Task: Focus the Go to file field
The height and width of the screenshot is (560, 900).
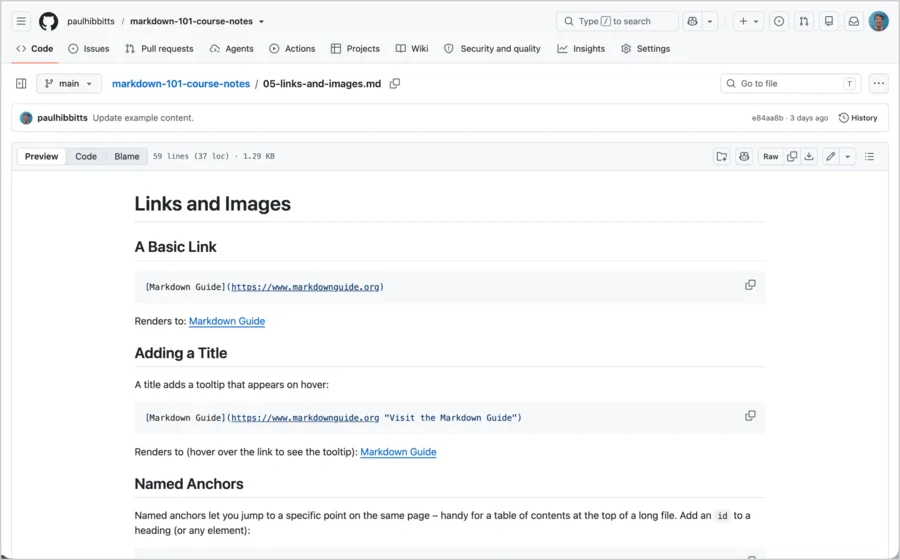Action: [x=791, y=84]
